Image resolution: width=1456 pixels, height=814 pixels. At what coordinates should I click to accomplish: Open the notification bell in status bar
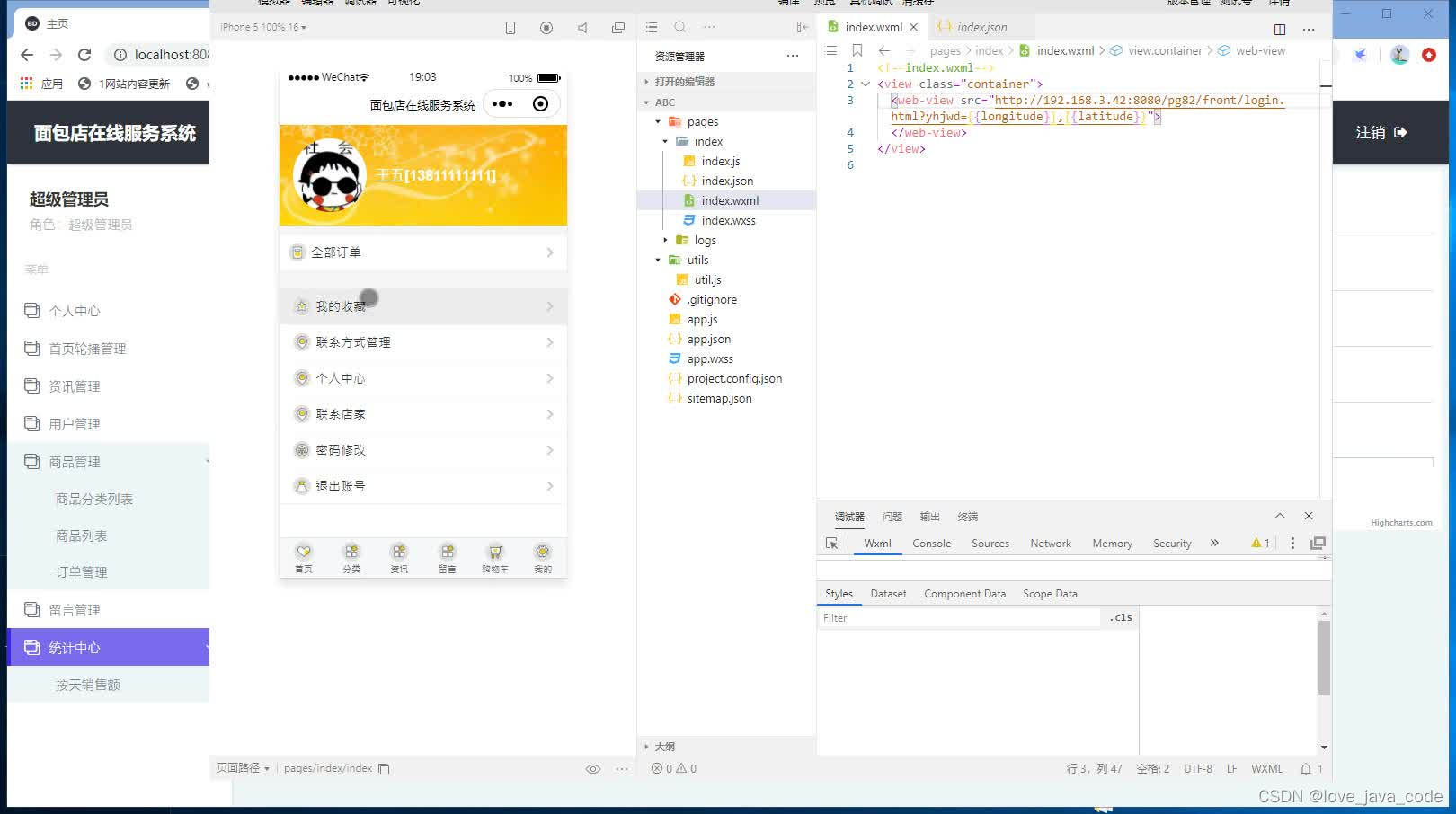pyautogui.click(x=1306, y=769)
